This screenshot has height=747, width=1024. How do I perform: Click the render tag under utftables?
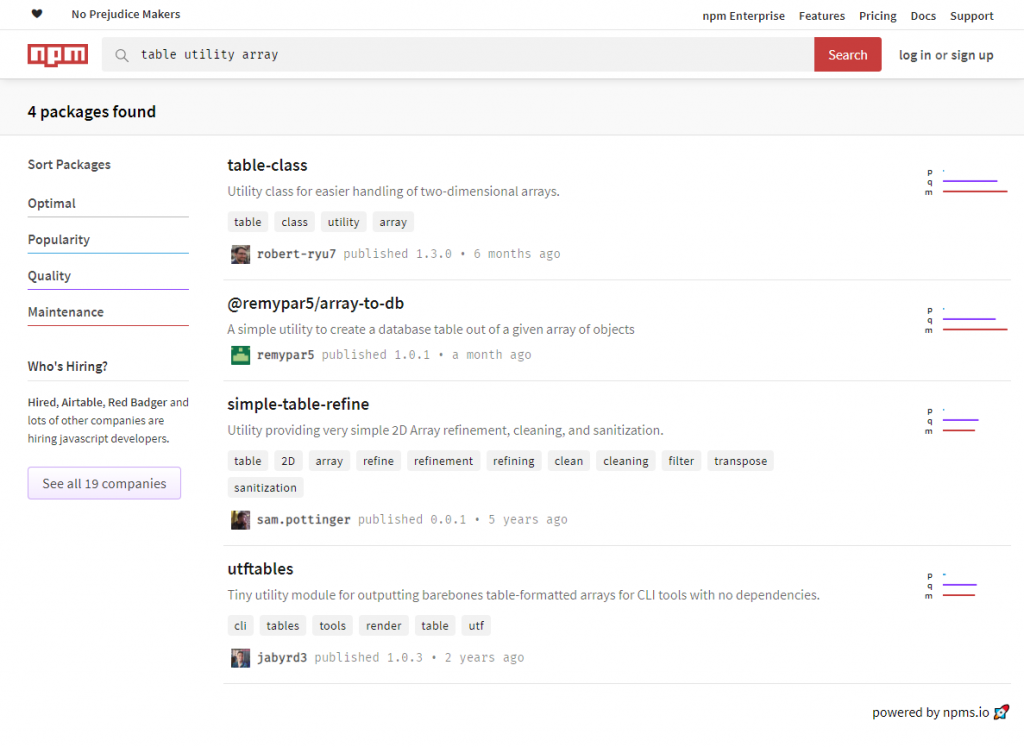383,626
